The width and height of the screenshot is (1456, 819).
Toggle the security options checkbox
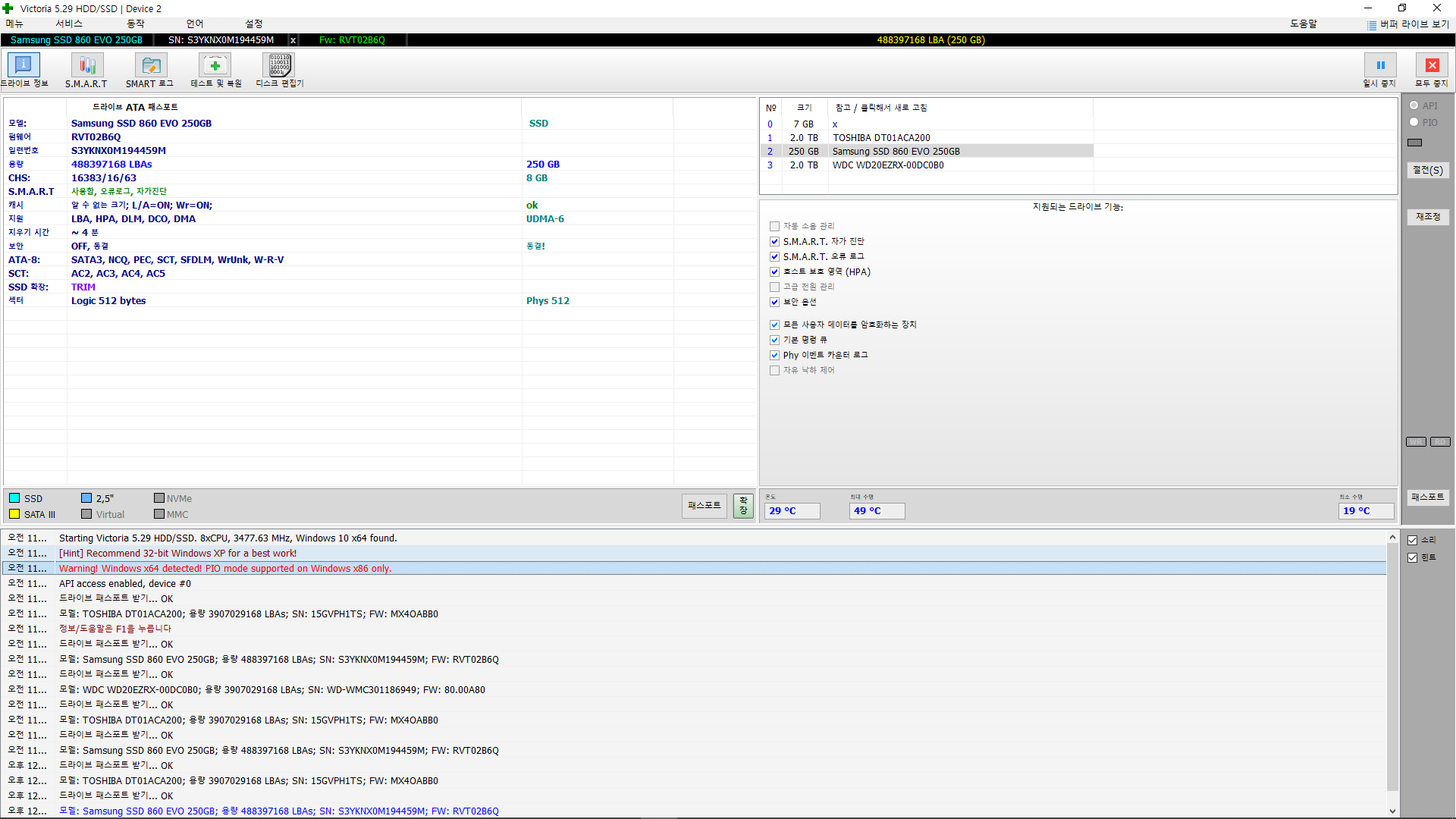[774, 303]
